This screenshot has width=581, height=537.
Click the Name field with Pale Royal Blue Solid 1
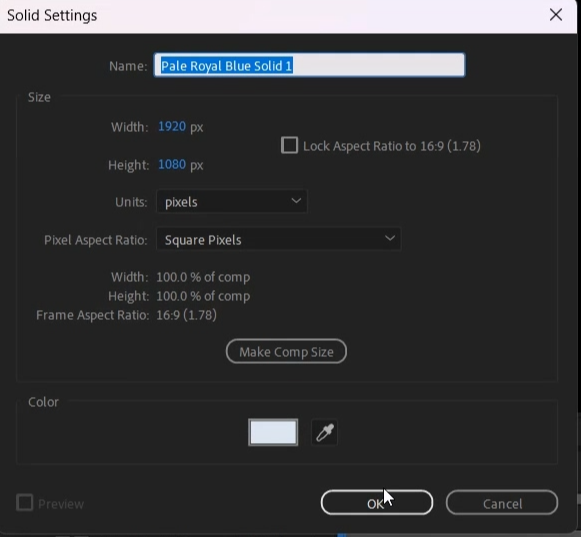point(309,65)
